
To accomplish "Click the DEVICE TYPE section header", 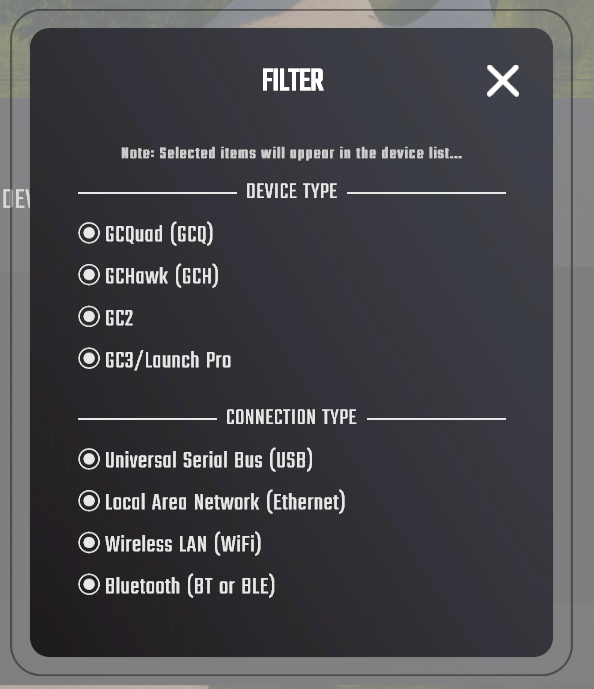I will pos(292,191).
